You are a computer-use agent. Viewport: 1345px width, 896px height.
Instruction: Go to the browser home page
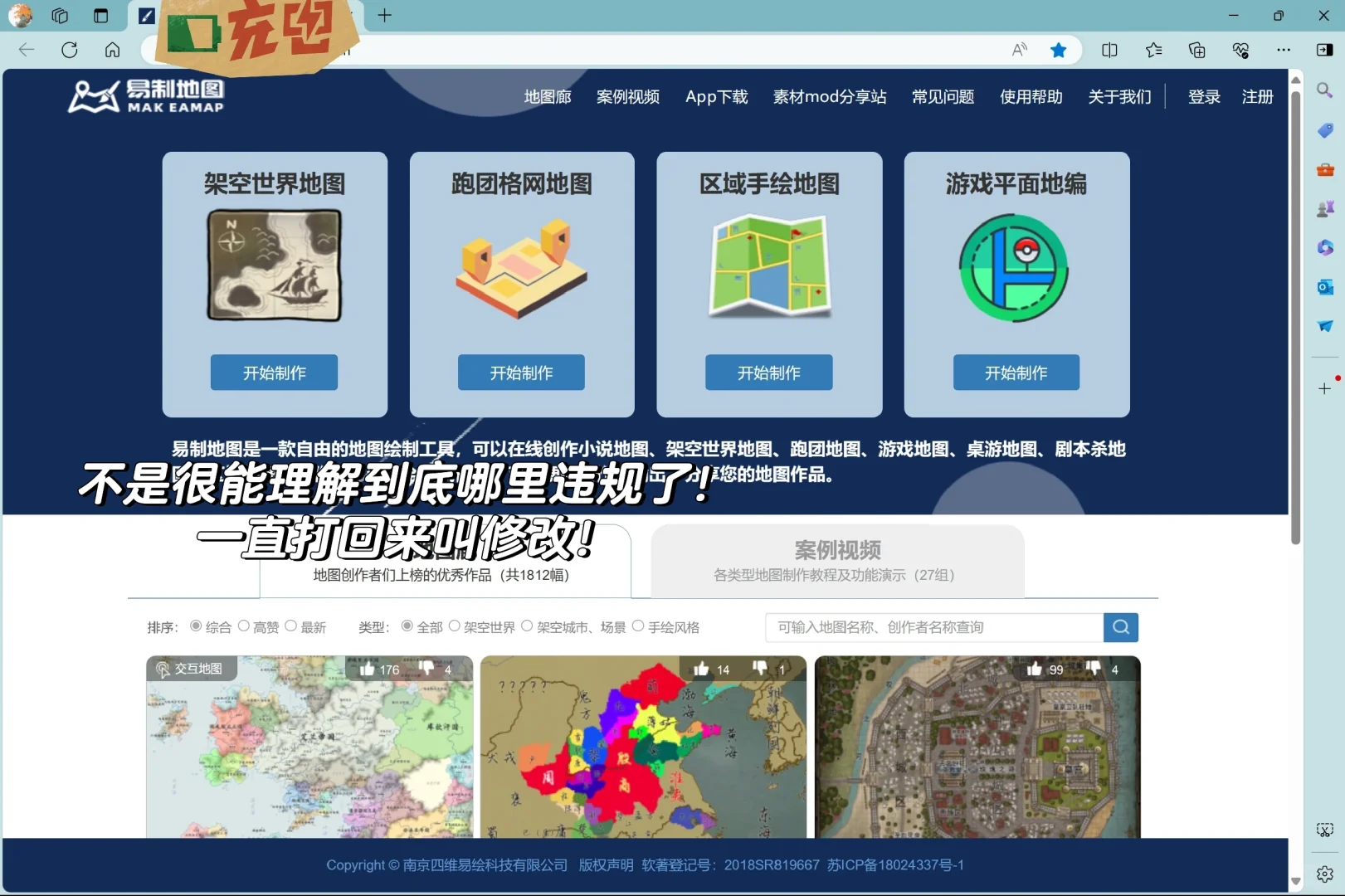112,50
